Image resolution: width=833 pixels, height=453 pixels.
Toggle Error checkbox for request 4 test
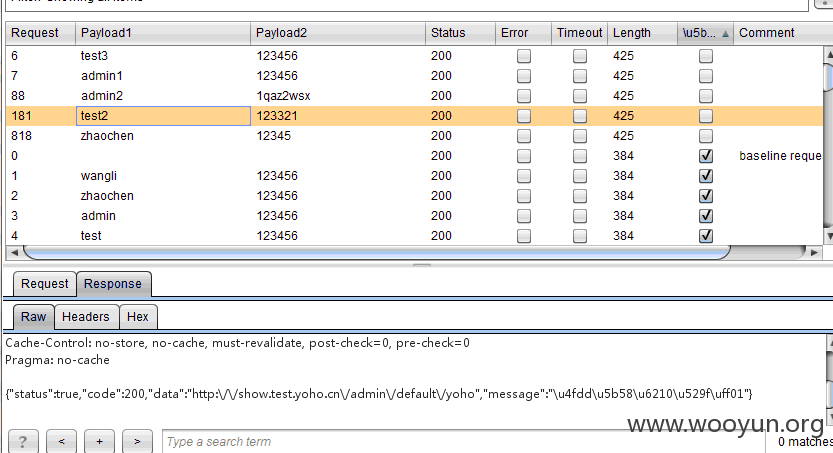coord(524,236)
